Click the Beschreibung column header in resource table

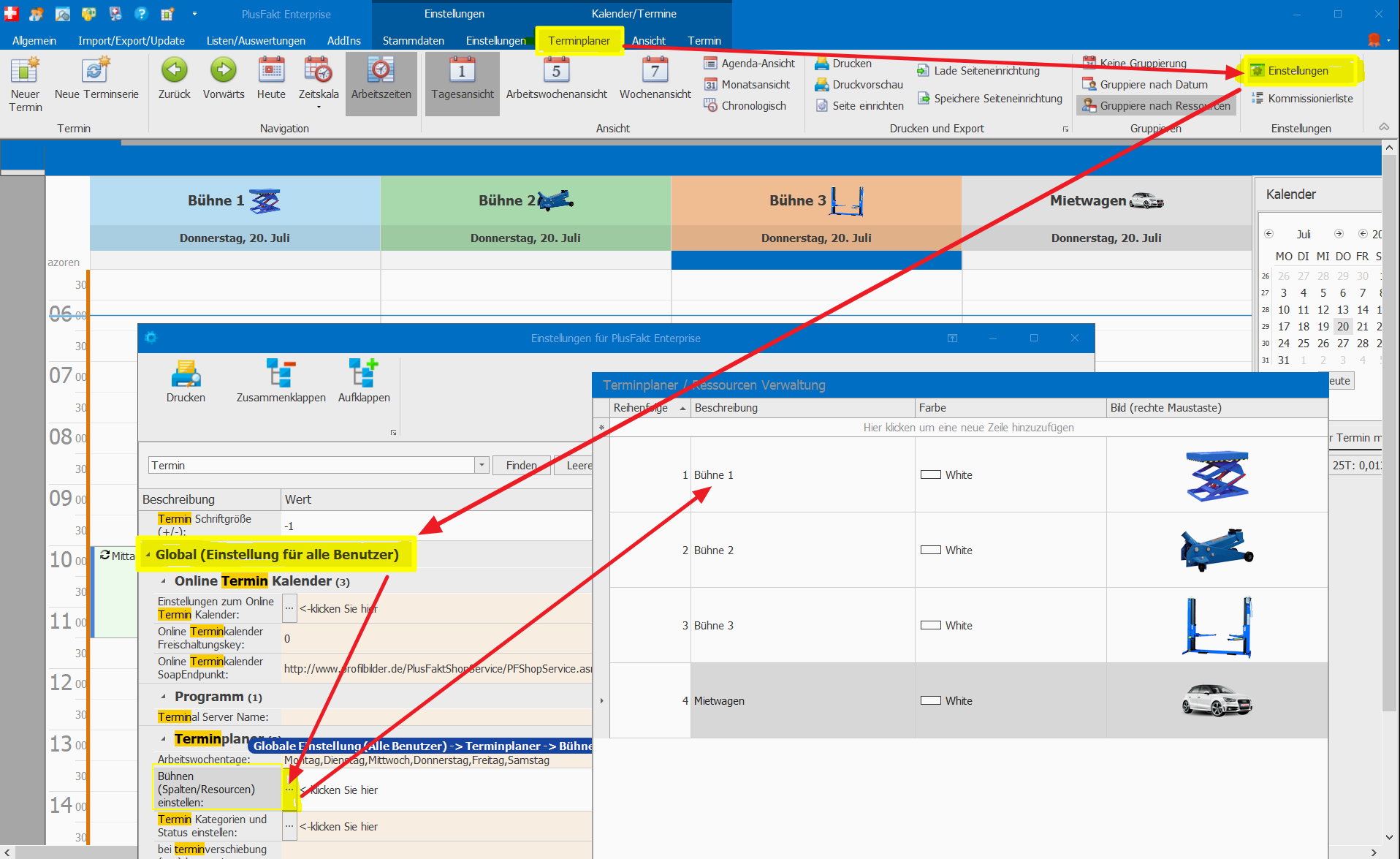point(802,408)
